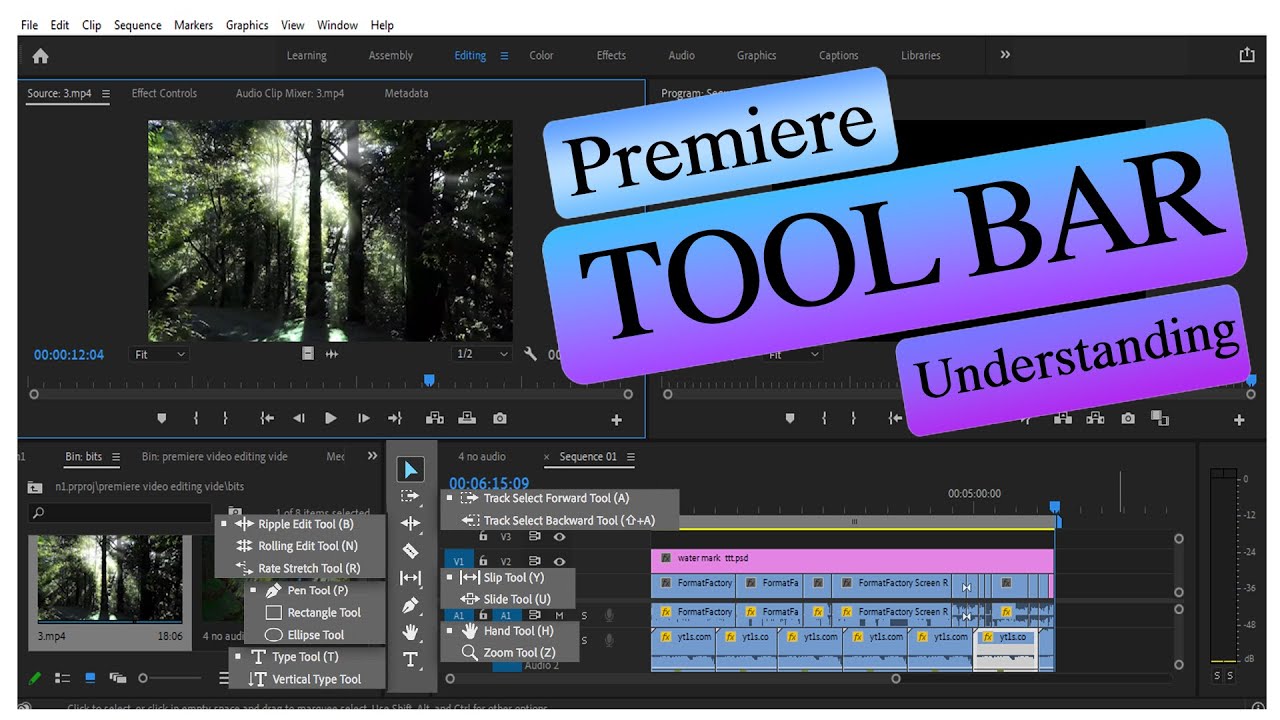This screenshot has width=1280, height=720.
Task: Toggle the V2 track lock
Action: (484, 562)
